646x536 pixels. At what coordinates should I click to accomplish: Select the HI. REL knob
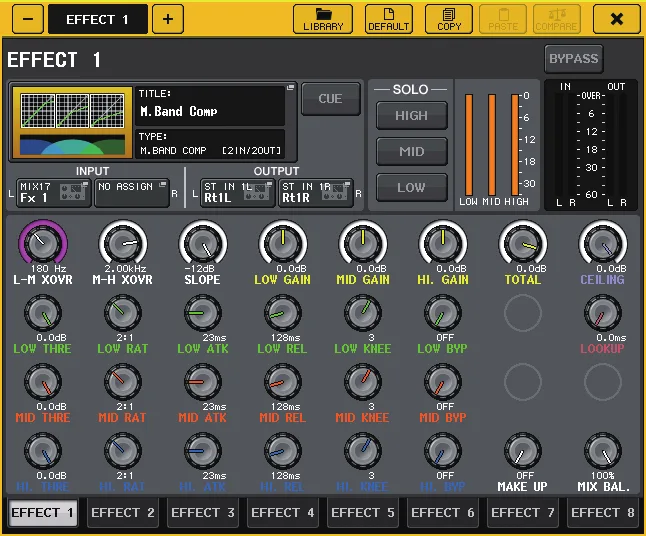[x=283, y=451]
